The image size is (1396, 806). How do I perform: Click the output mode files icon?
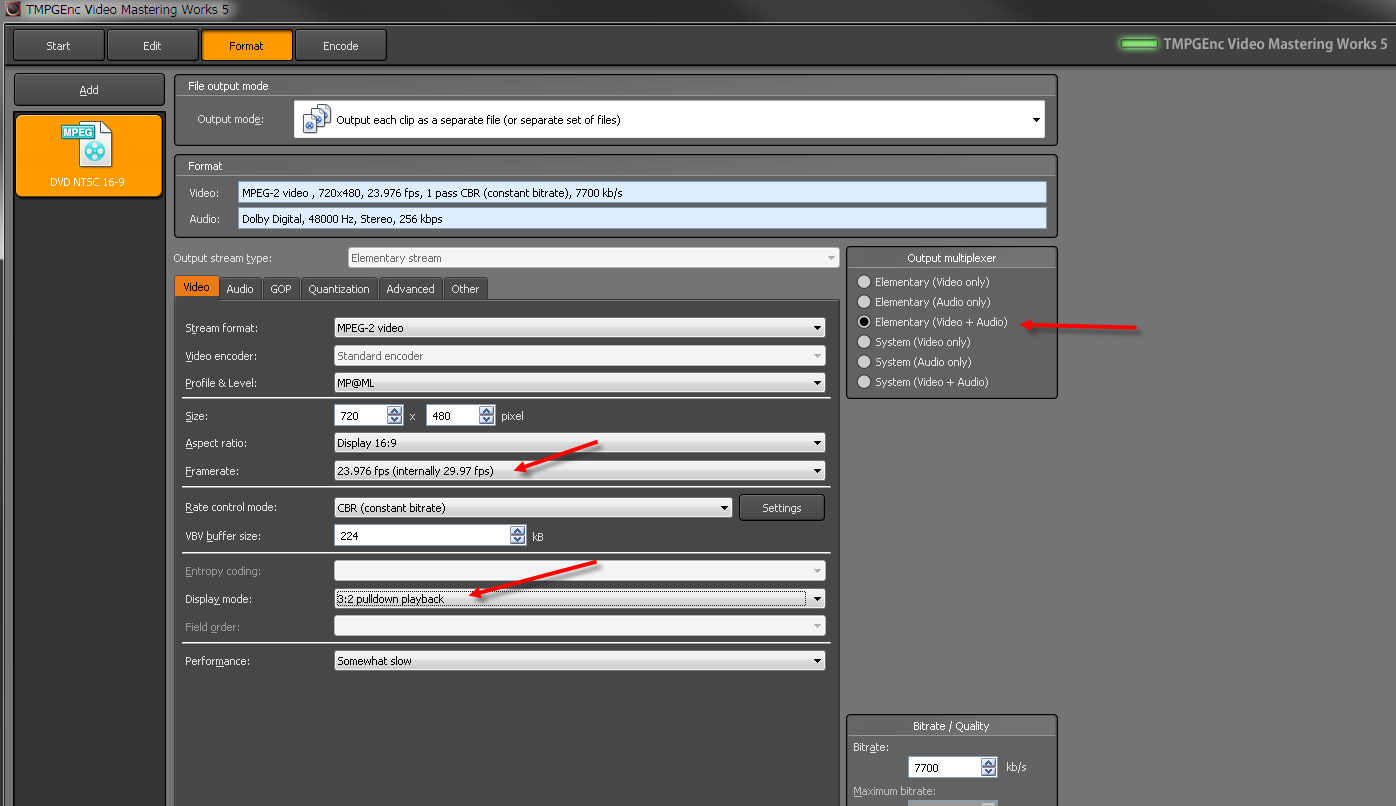pos(317,119)
